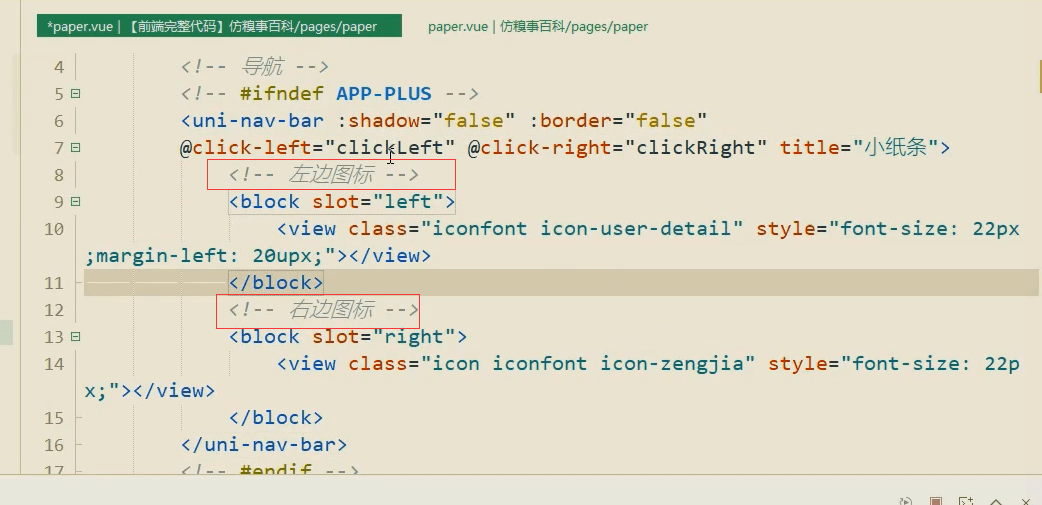1042x505 pixels.
Task: Click the vertical scrollbar marker at the right edge
Action: tap(1039, 76)
